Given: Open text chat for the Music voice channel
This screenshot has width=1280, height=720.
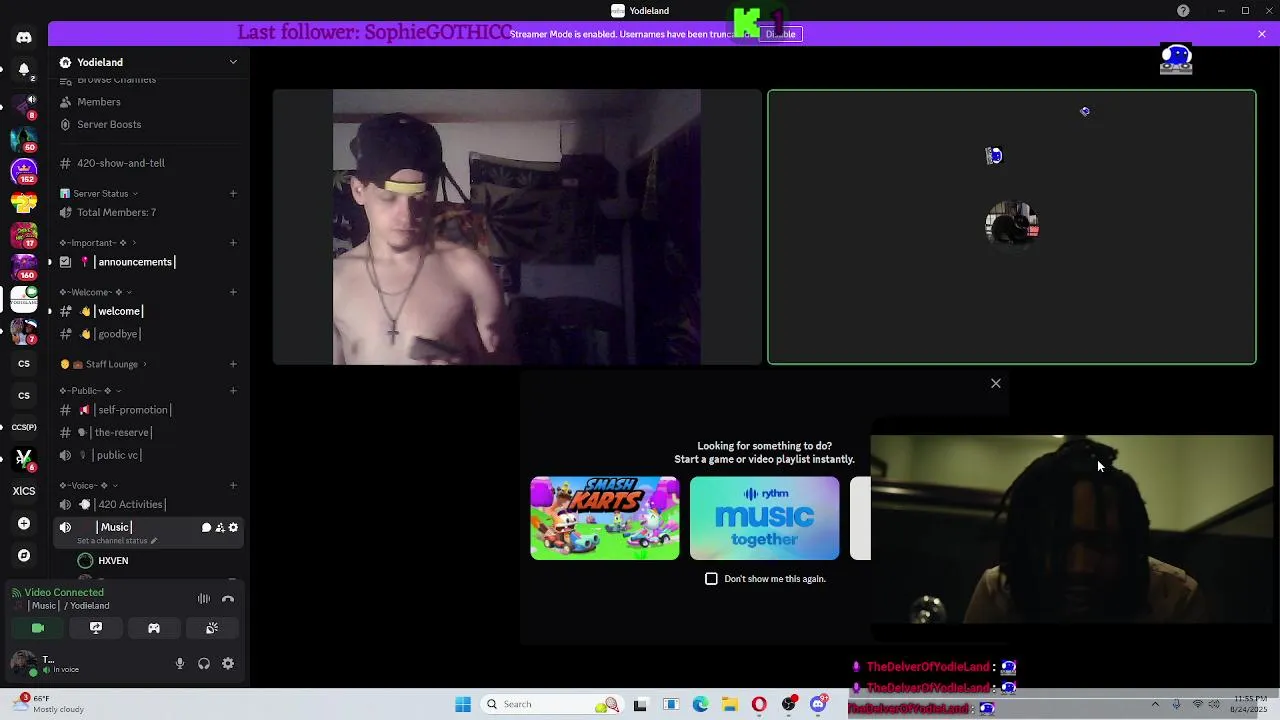Looking at the screenshot, I should click(x=206, y=528).
